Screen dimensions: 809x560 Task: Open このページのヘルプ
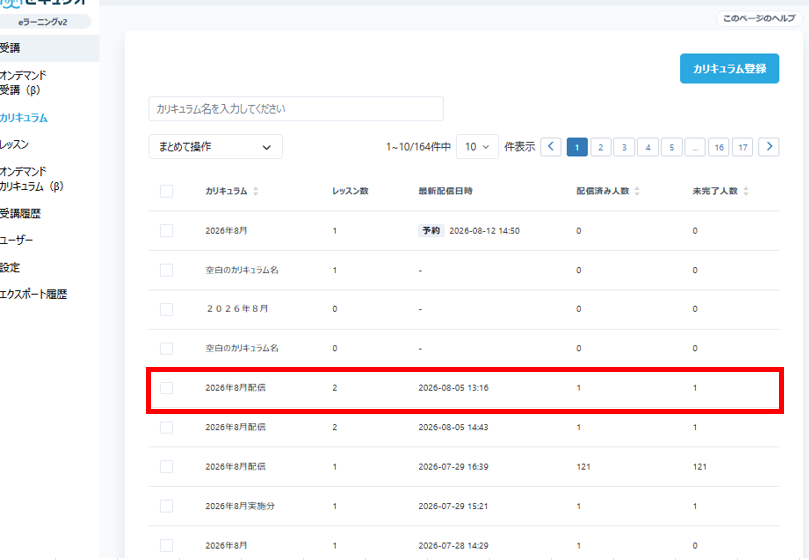[x=759, y=19]
